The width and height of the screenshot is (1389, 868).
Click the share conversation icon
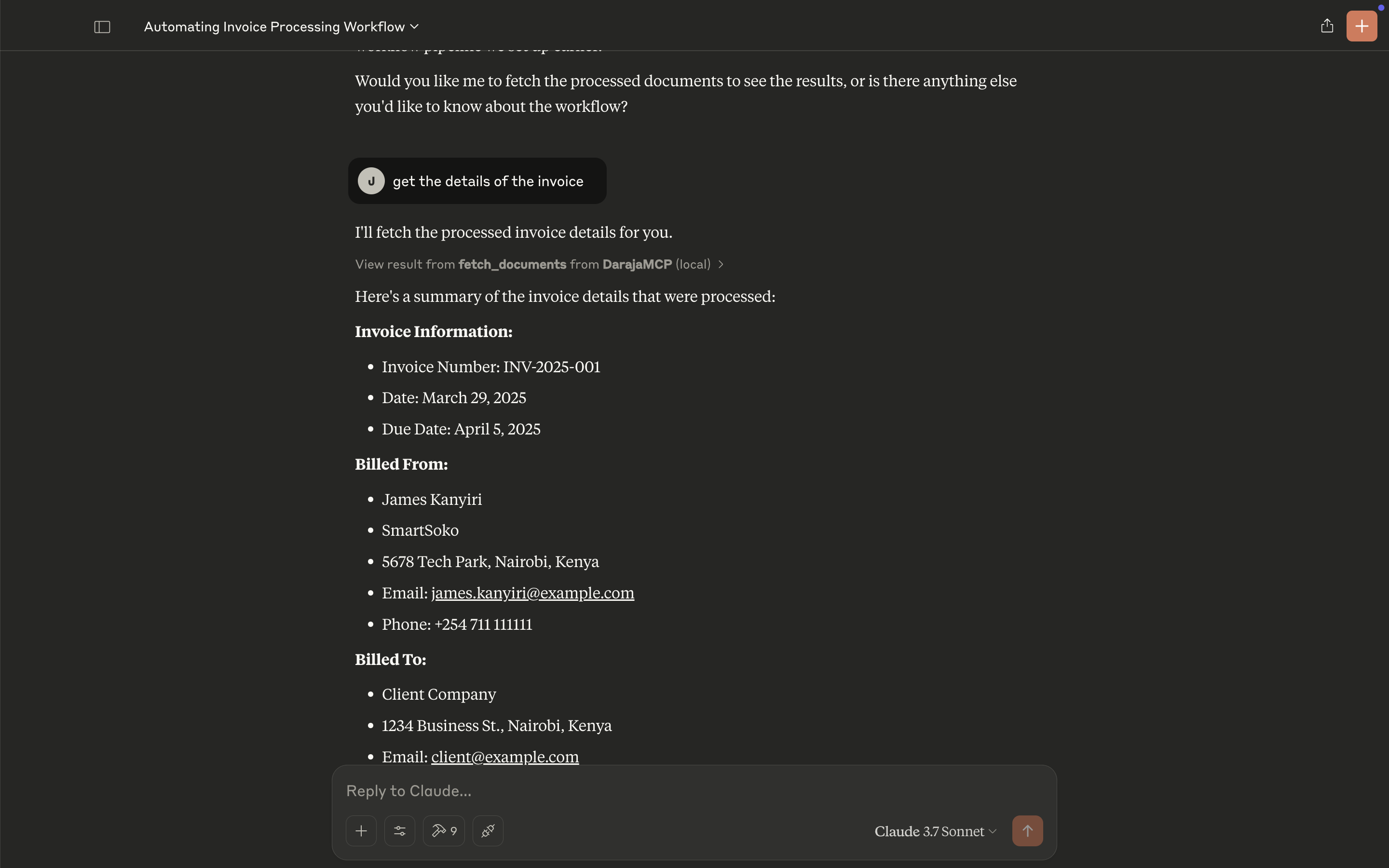click(1326, 26)
